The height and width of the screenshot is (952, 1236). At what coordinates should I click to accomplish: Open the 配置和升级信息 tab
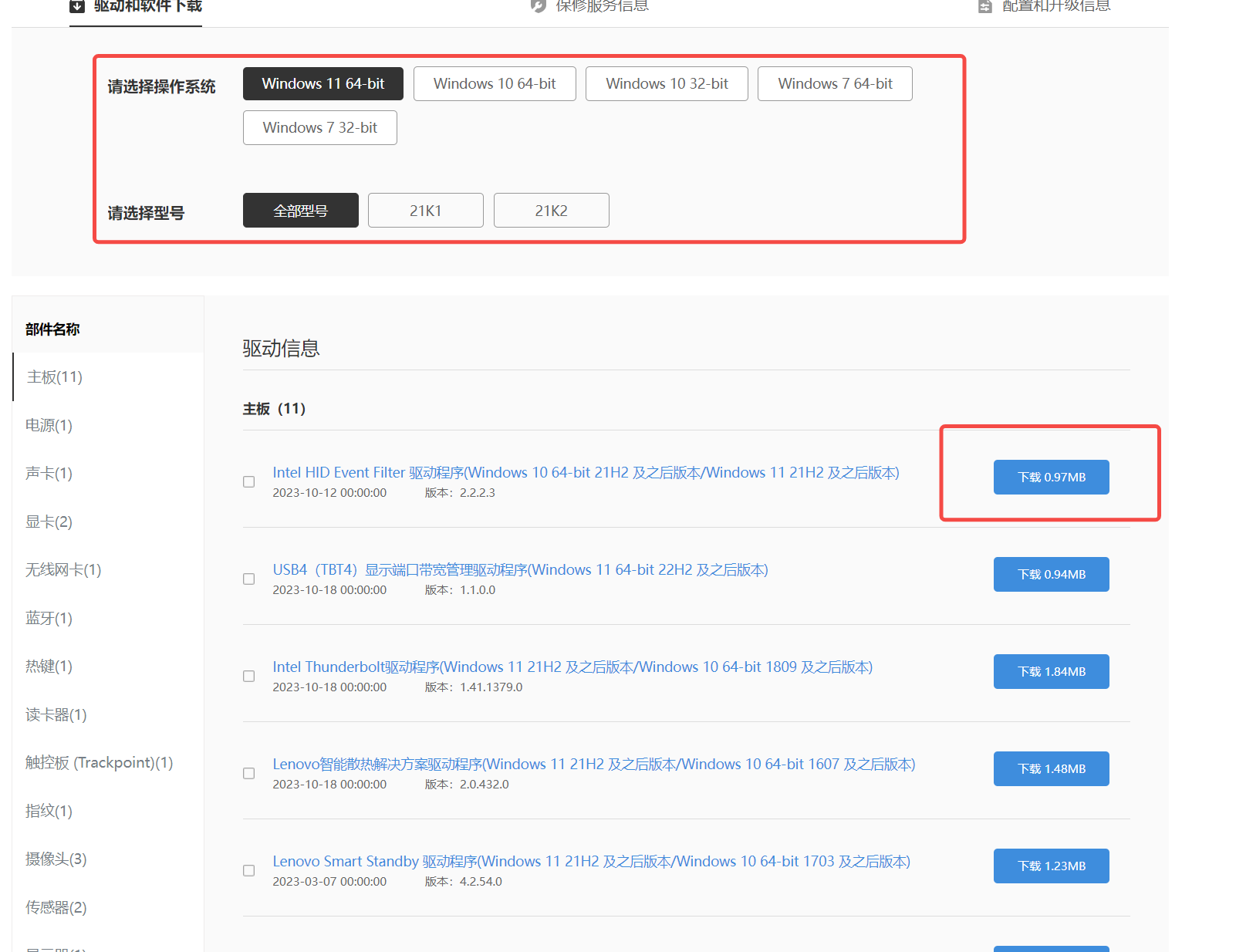tap(1055, 7)
